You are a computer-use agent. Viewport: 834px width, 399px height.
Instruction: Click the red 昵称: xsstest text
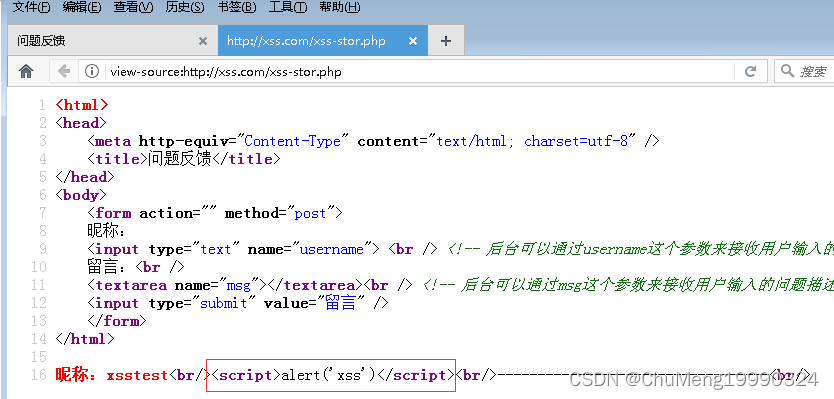pos(112,375)
